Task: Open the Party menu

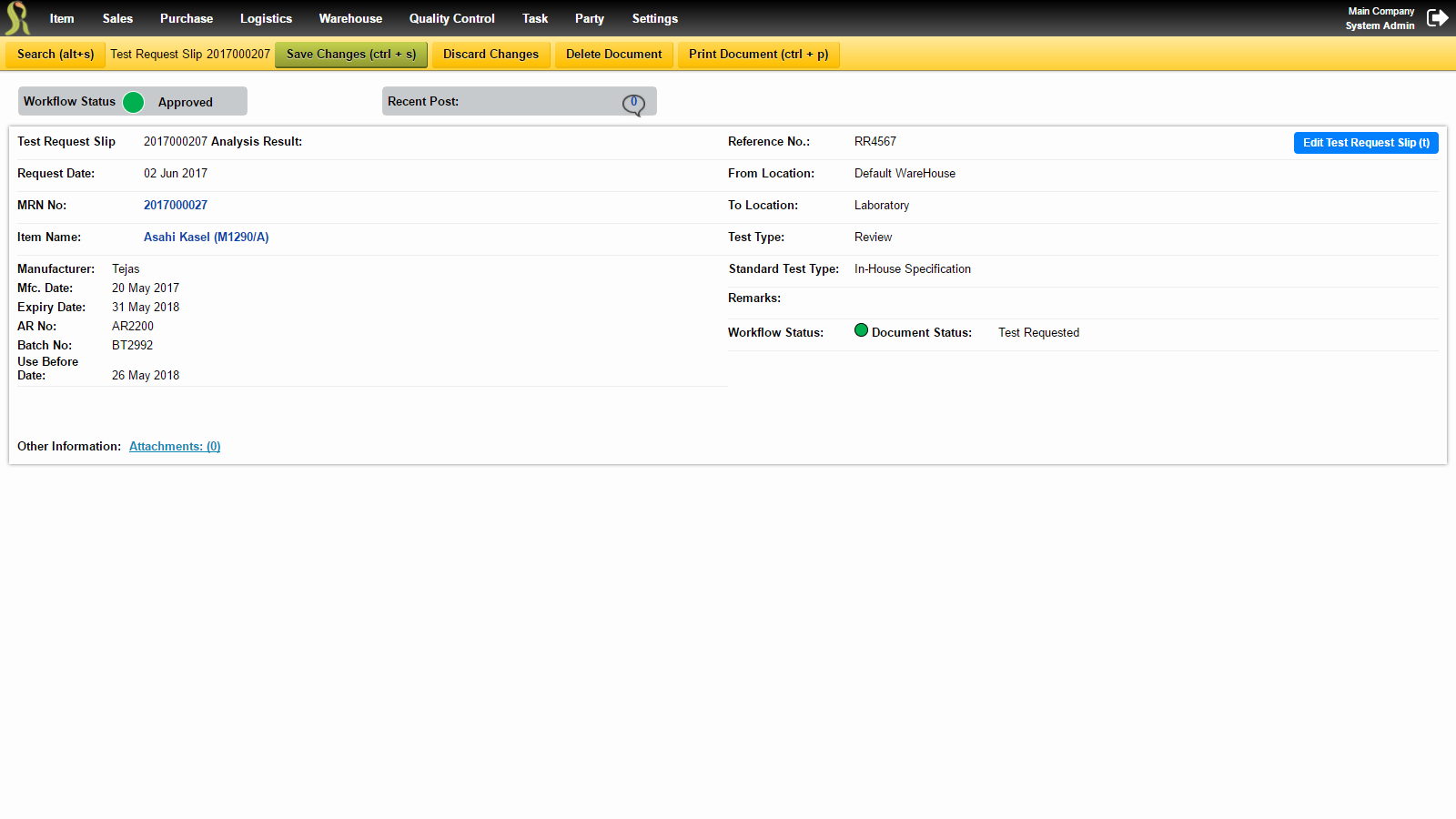Action: tap(589, 18)
